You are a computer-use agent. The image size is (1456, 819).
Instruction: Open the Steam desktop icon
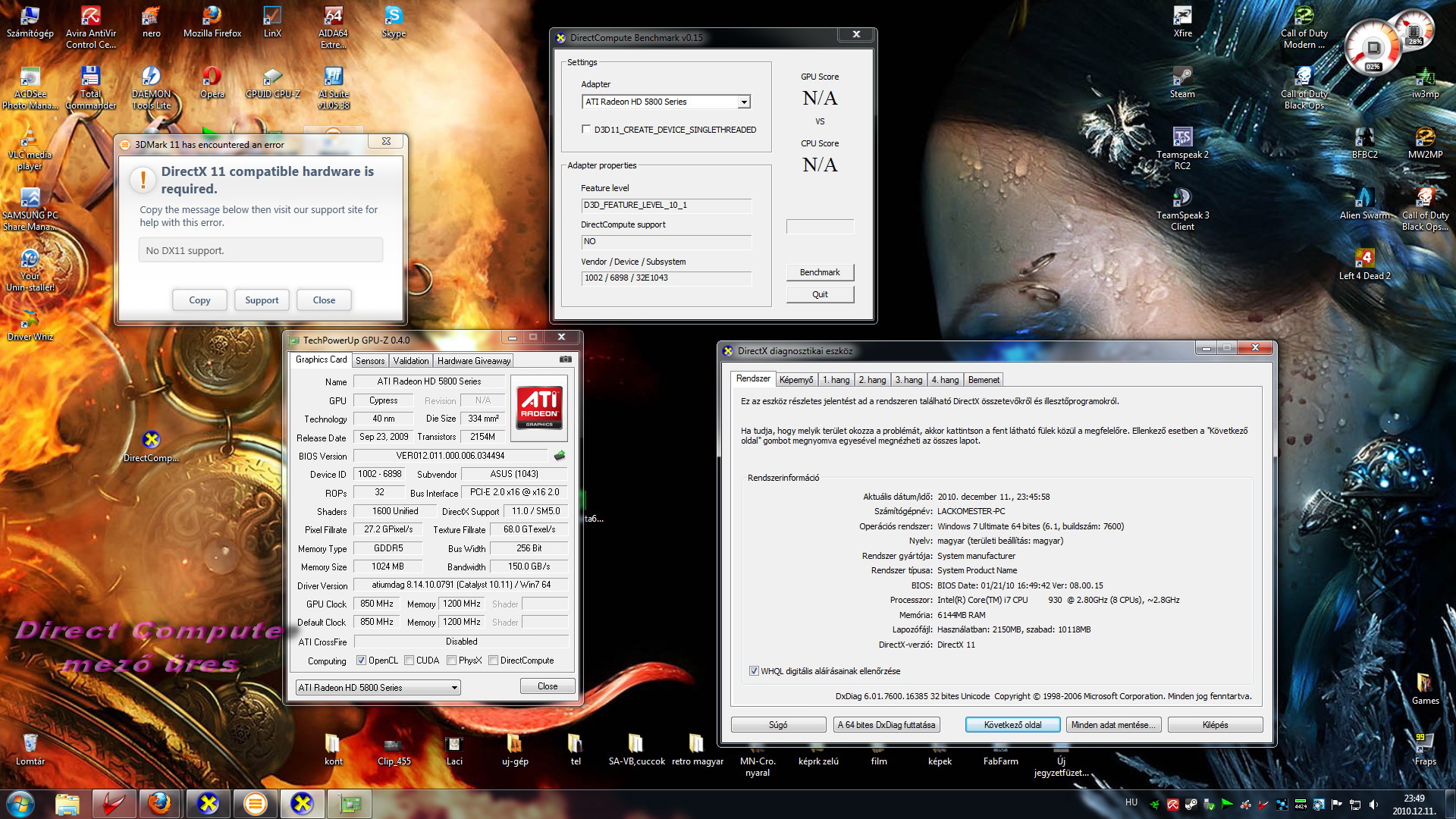click(1182, 82)
